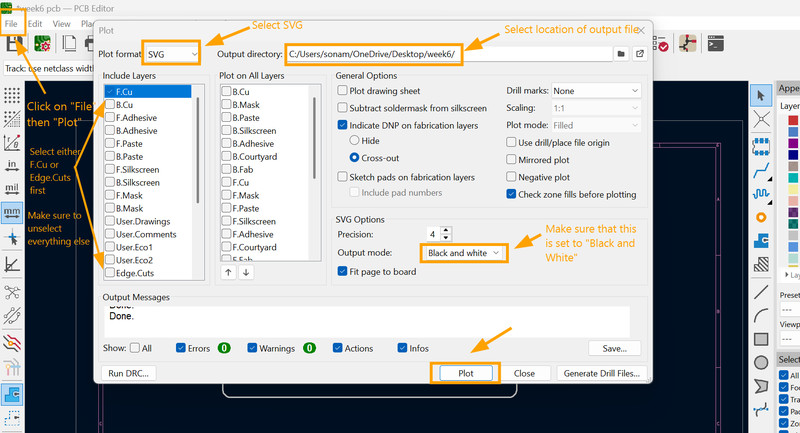Image resolution: width=800 pixels, height=433 pixels.
Task: Select the draw arc tool
Action: (x=761, y=315)
